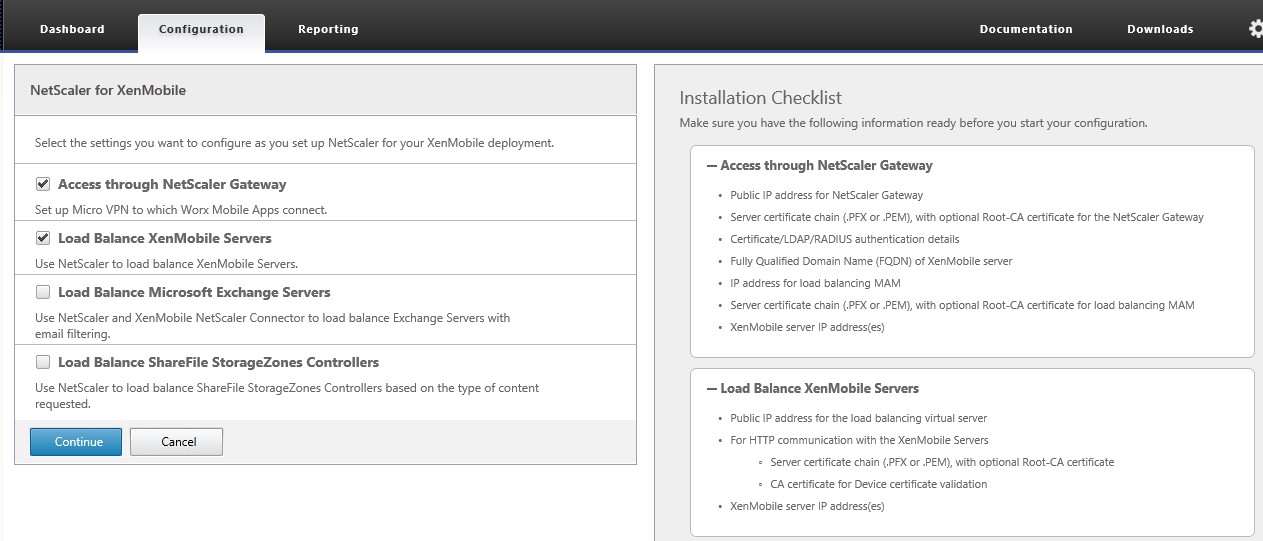Switch to the Dashboard tab
Image resolution: width=1263 pixels, height=541 pixels.
pos(72,29)
